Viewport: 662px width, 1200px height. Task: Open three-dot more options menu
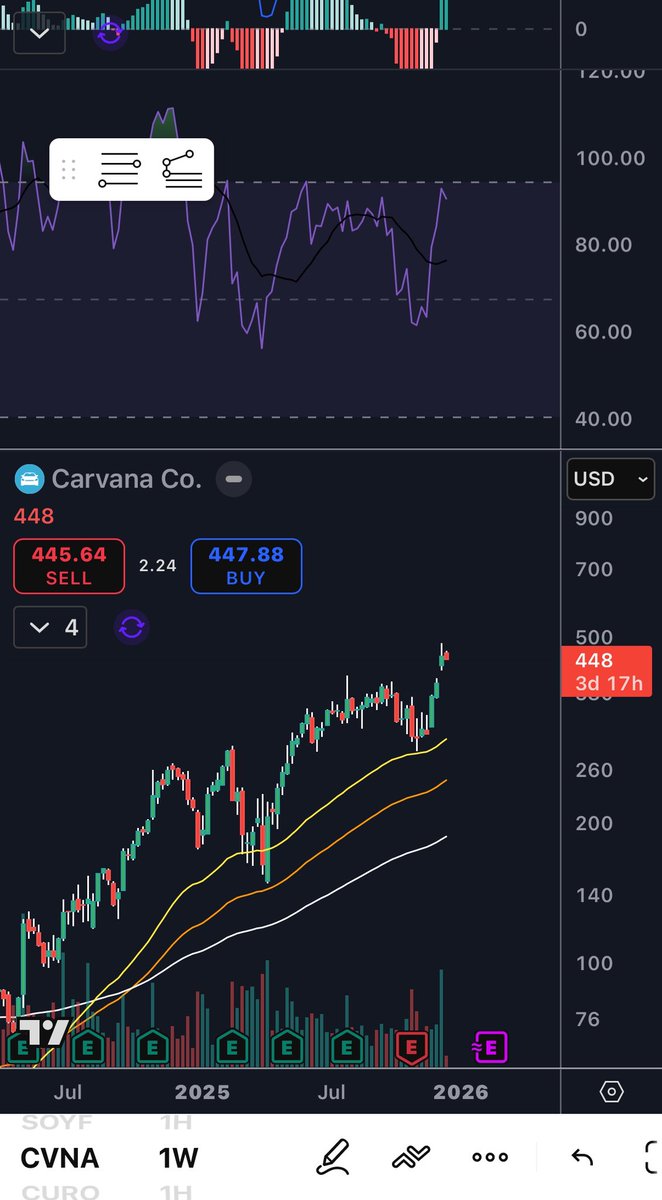490,1157
